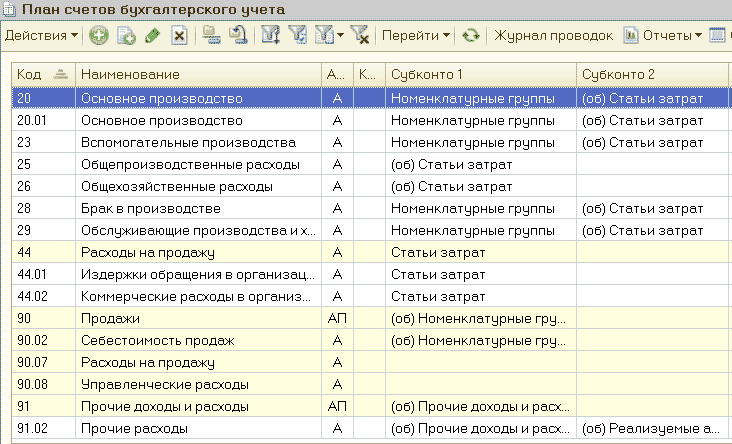732x444 pixels.
Task: Select Управленческие расходы account
Action: 164,384
